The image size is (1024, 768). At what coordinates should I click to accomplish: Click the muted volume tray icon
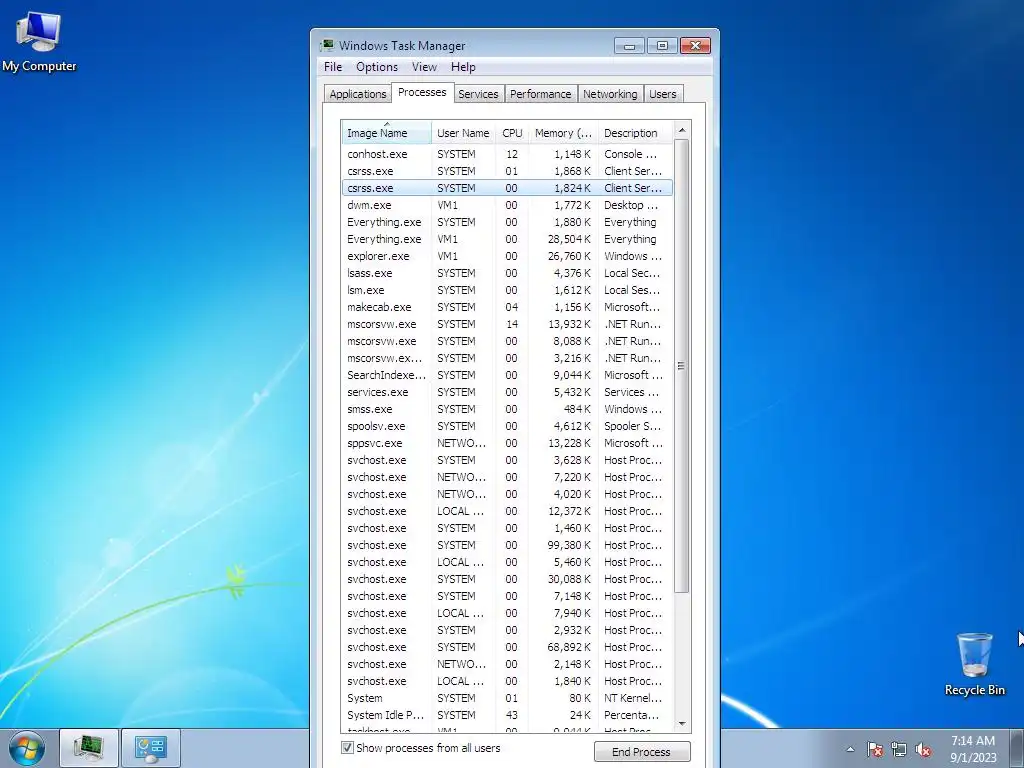(x=923, y=750)
